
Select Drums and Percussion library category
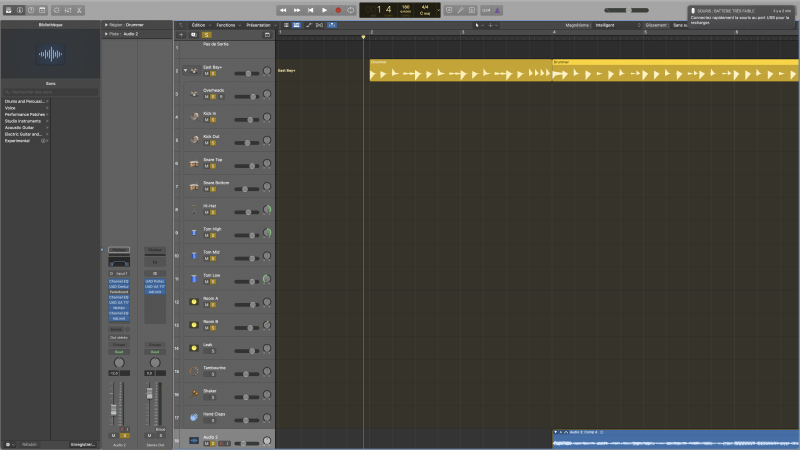24,101
